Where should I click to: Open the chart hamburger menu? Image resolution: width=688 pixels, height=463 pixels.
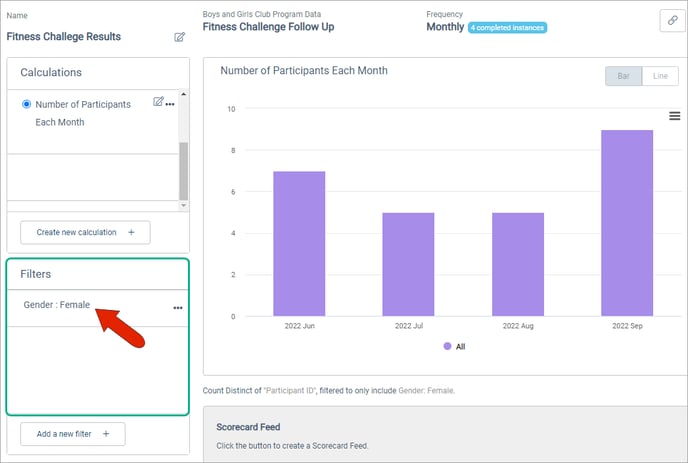674,116
